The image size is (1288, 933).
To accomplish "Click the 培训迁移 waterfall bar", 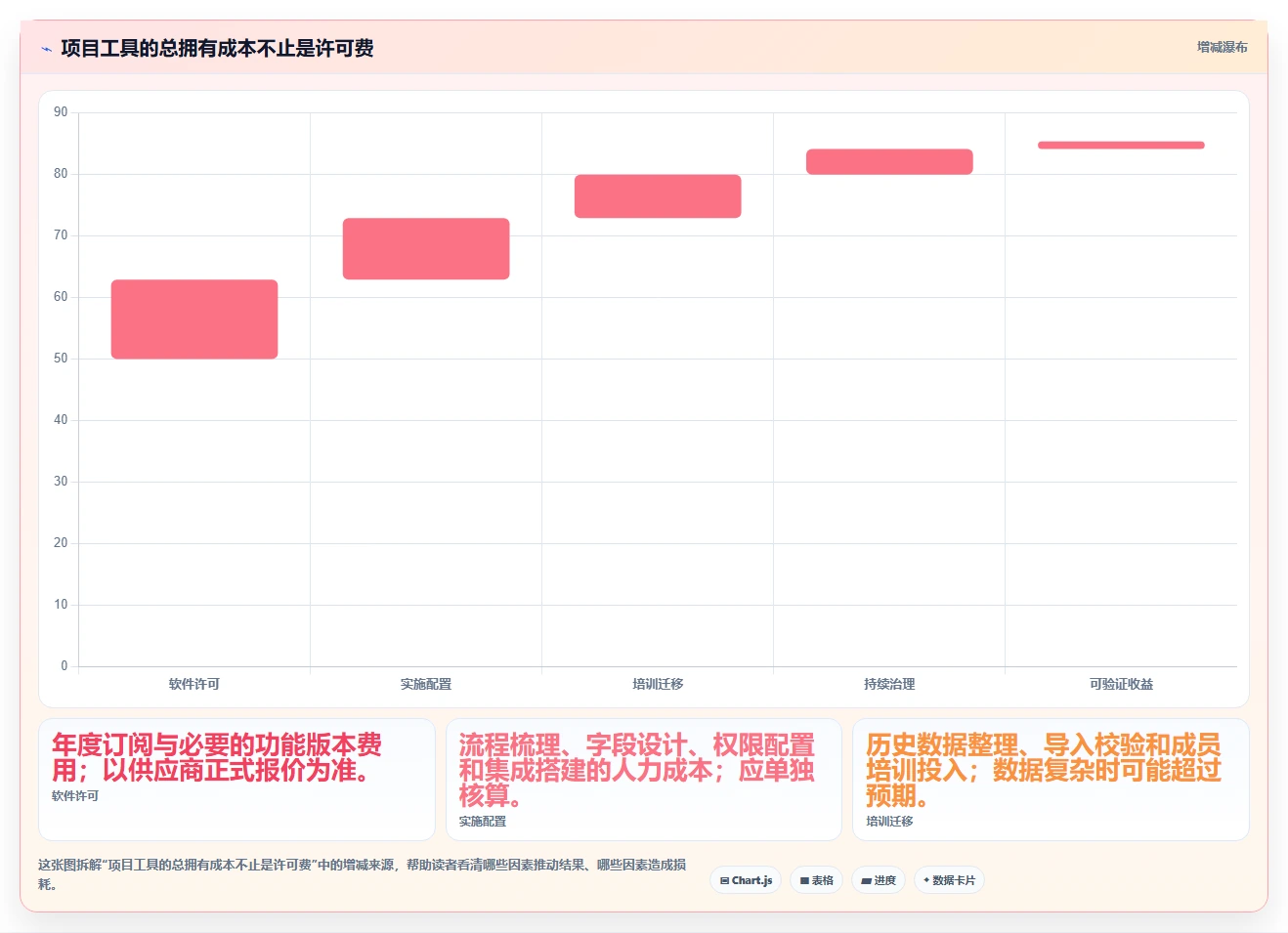I will coord(658,196).
